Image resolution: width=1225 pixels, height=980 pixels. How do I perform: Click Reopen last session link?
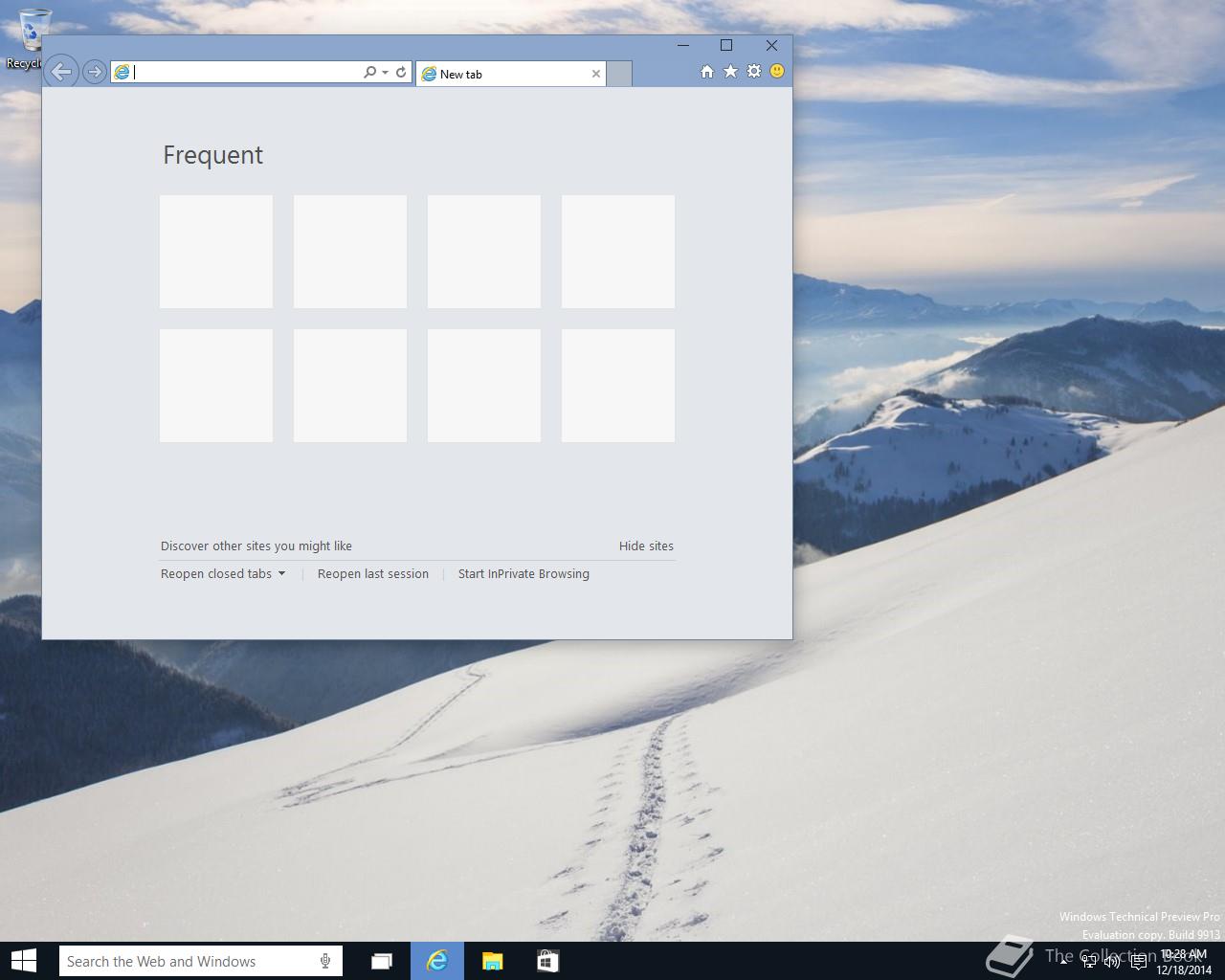(373, 573)
